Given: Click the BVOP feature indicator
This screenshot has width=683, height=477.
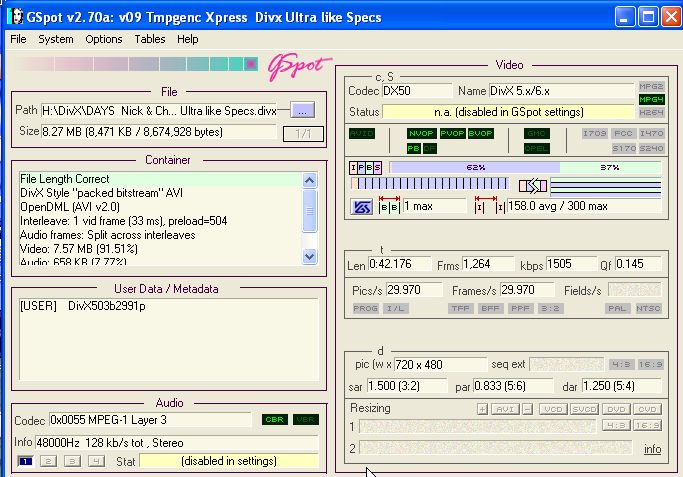Looking at the screenshot, I should click(x=480, y=133).
